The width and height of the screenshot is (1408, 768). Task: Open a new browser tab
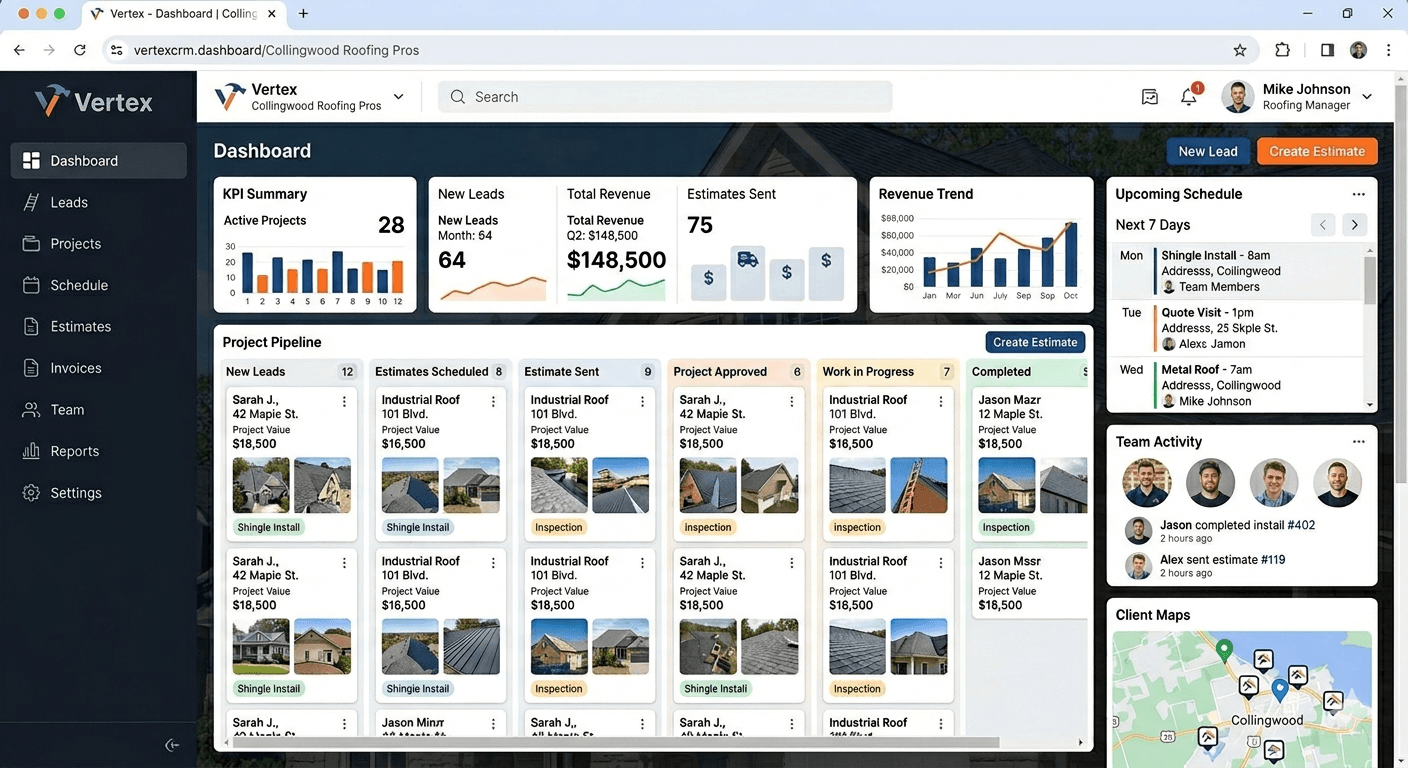303,14
